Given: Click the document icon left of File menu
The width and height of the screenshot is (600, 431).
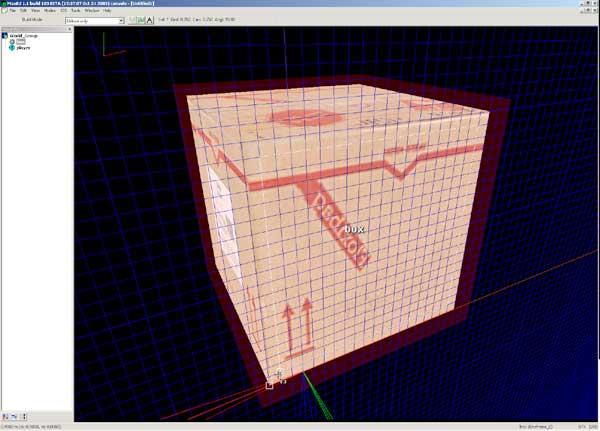Looking at the screenshot, I should tap(4, 11).
